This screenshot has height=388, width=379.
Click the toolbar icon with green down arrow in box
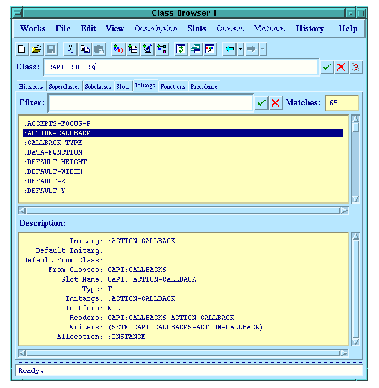(181, 49)
